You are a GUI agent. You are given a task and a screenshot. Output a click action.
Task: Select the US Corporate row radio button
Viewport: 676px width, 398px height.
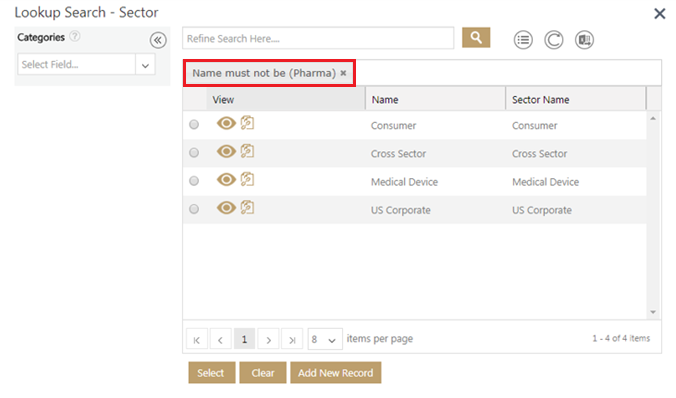194,209
